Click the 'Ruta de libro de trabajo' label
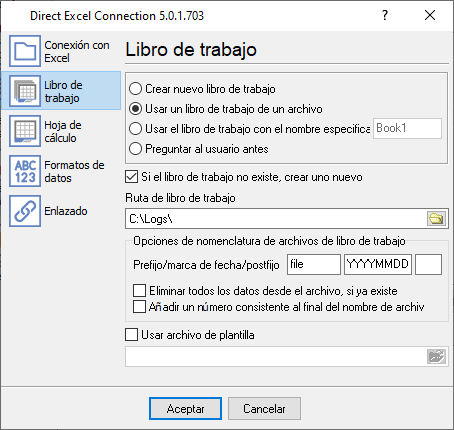454x430 pixels. pyautogui.click(x=180, y=198)
